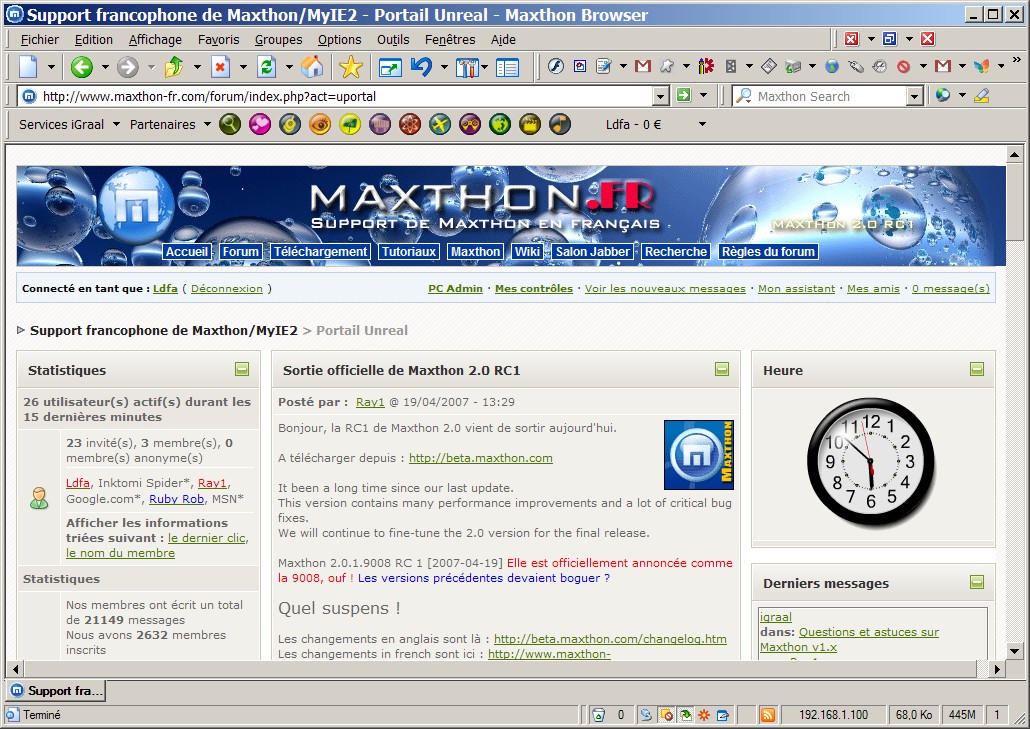Click in the Maxthon Search input field
Viewport: 1030px width, 729px height.
point(830,97)
